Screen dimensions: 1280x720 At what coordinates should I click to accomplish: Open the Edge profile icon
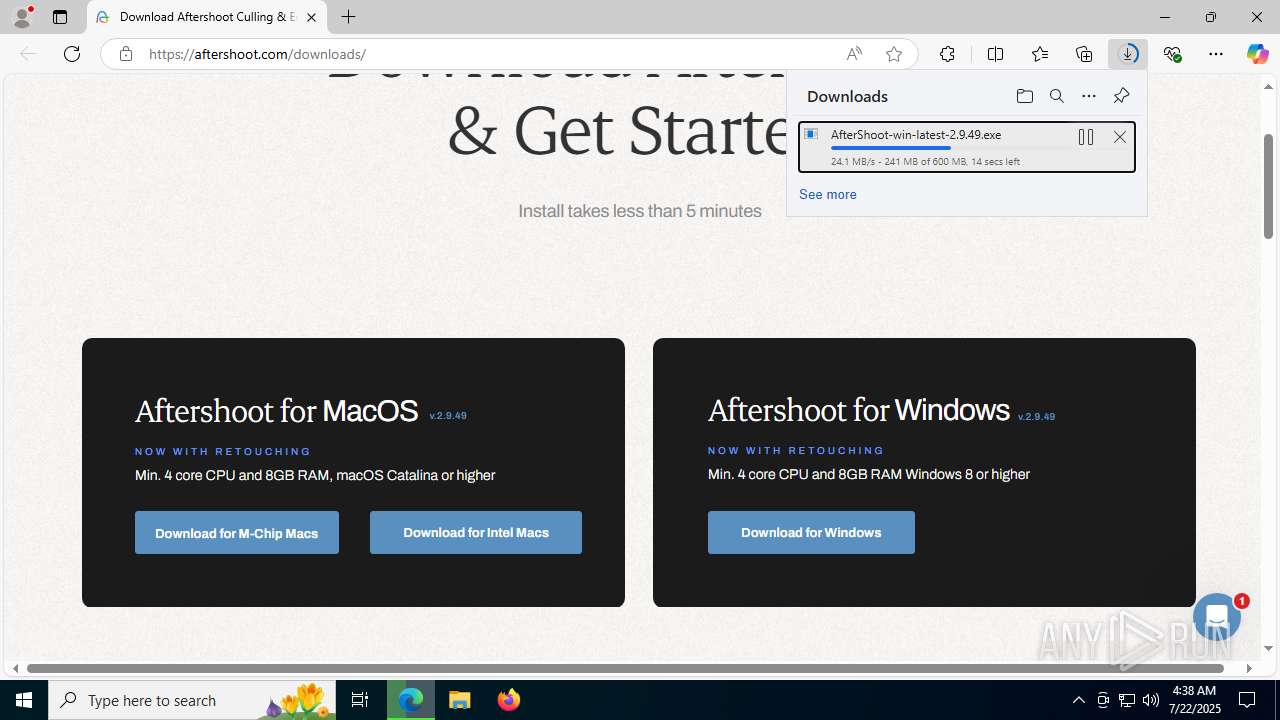point(22,17)
